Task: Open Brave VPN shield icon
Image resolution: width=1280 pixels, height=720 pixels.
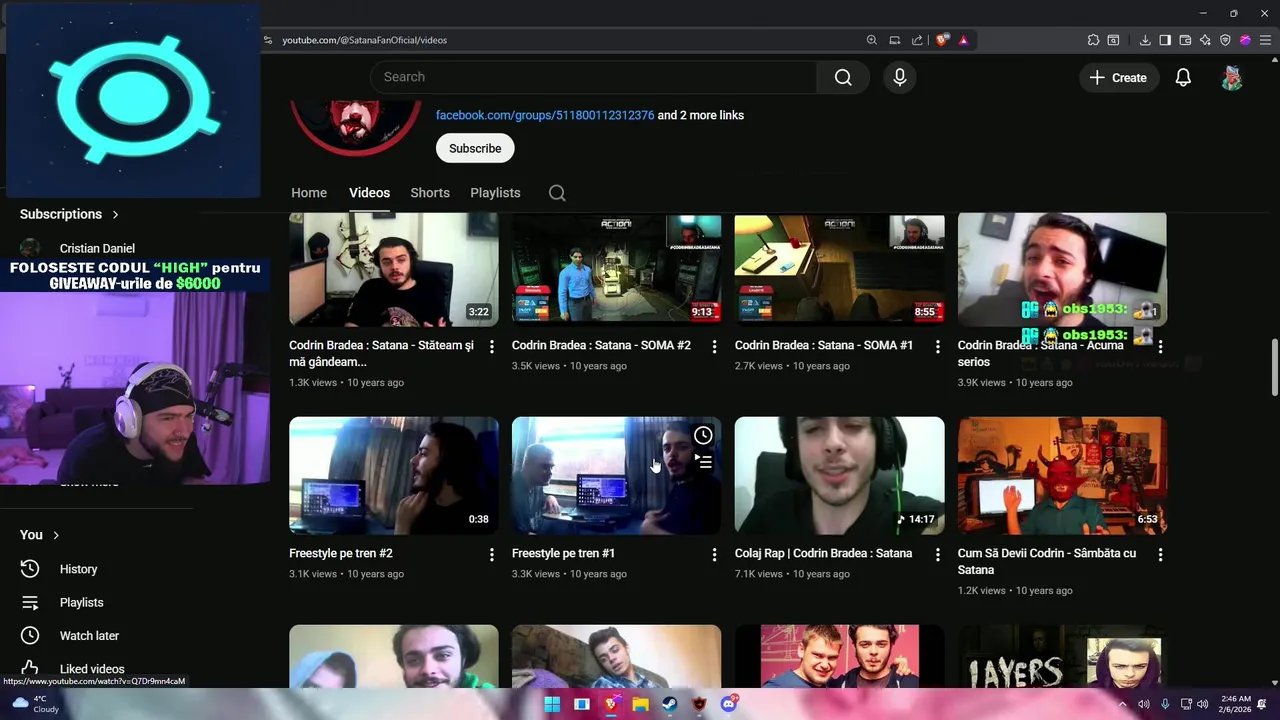Action: tap(1225, 40)
